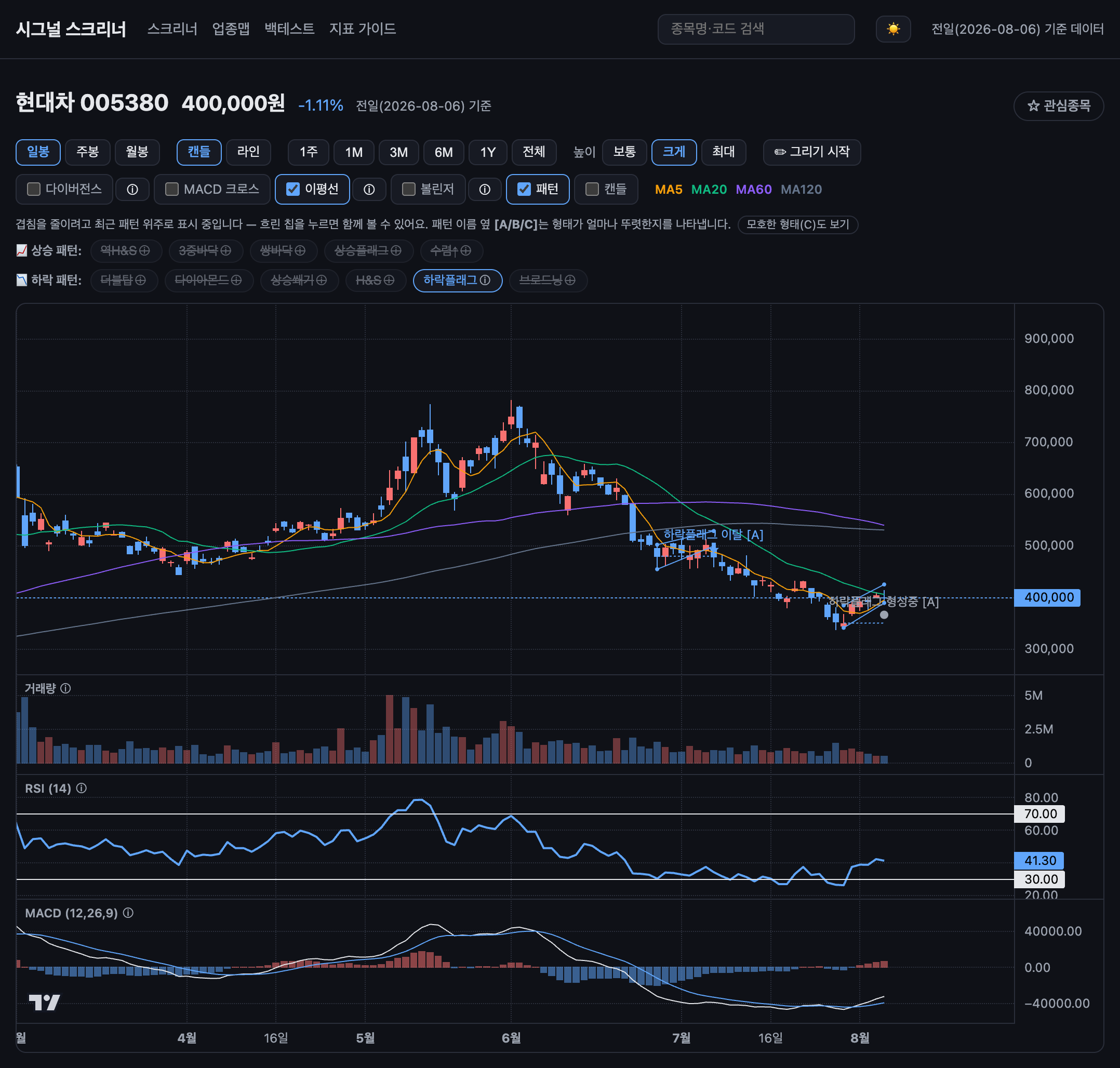Screen dimensions: 1120x1068
Task: Set the range to 1M
Action: 354,152
